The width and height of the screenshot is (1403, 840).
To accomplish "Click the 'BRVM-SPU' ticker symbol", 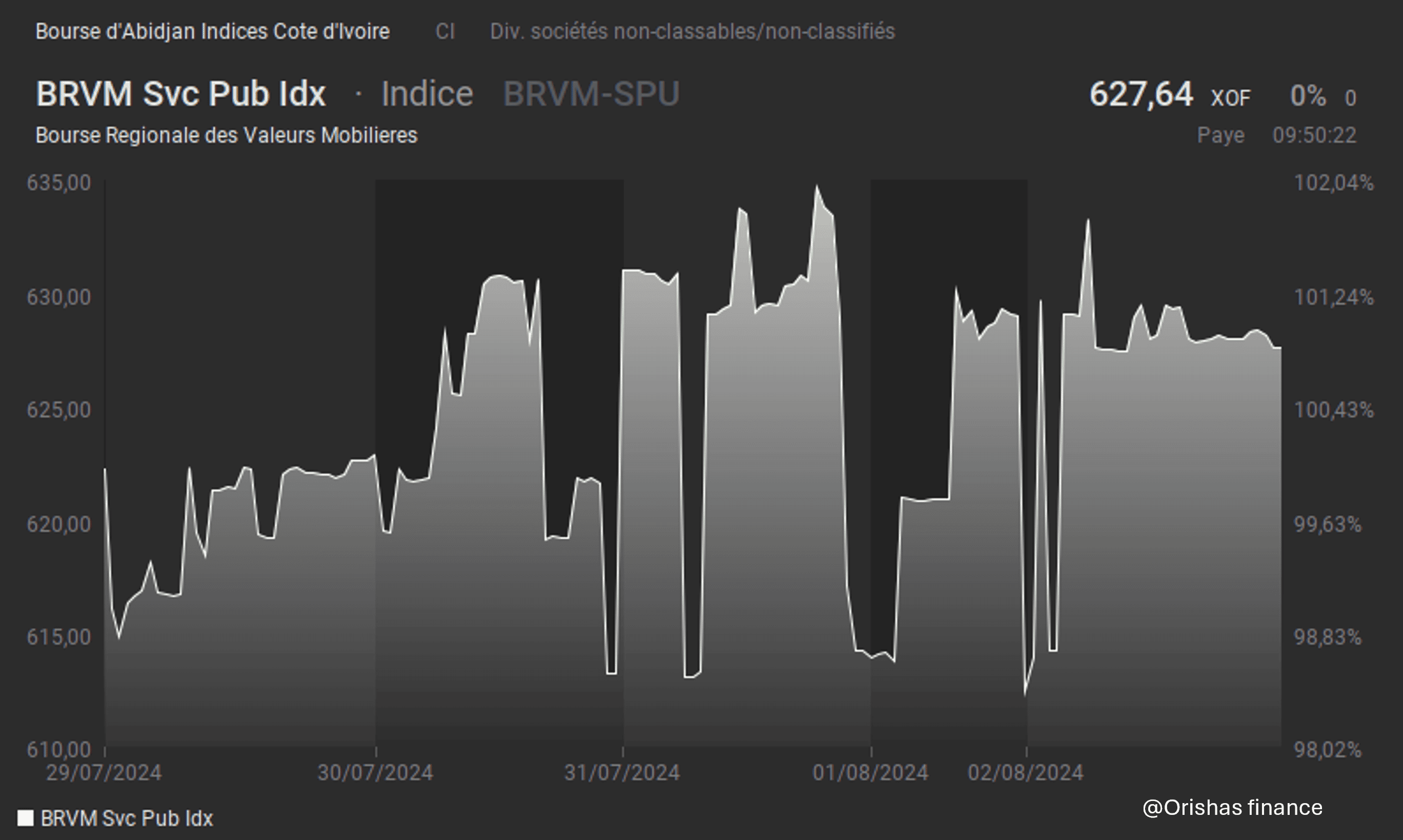I will [591, 93].
